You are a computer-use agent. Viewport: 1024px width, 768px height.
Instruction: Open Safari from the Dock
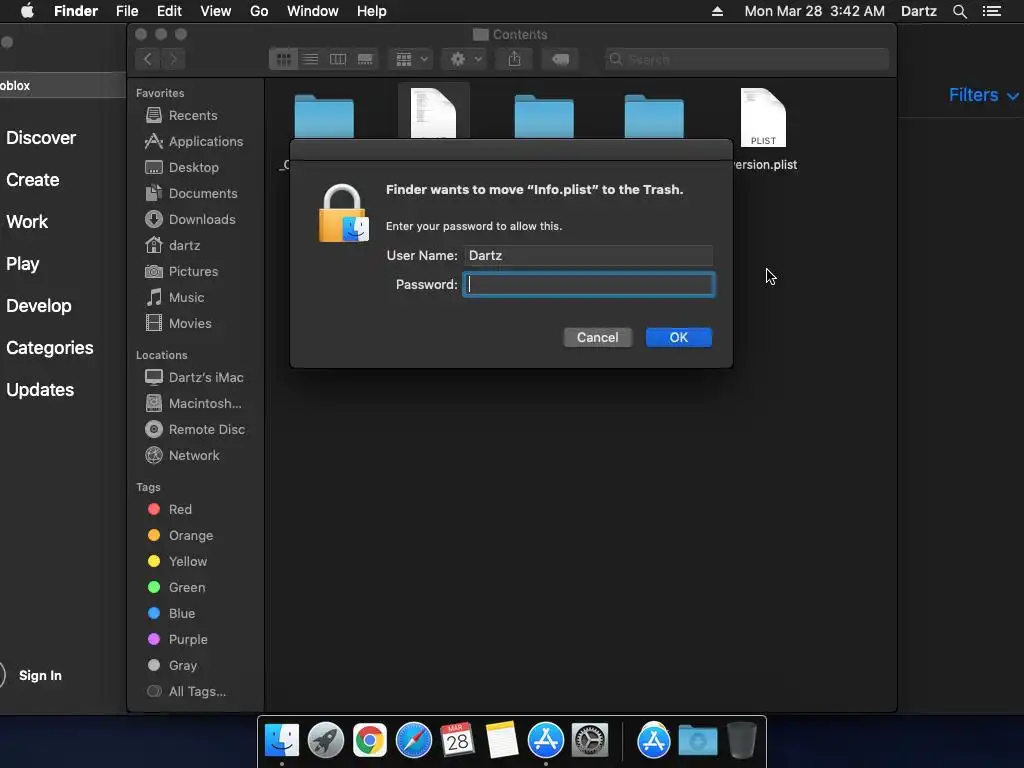[413, 740]
